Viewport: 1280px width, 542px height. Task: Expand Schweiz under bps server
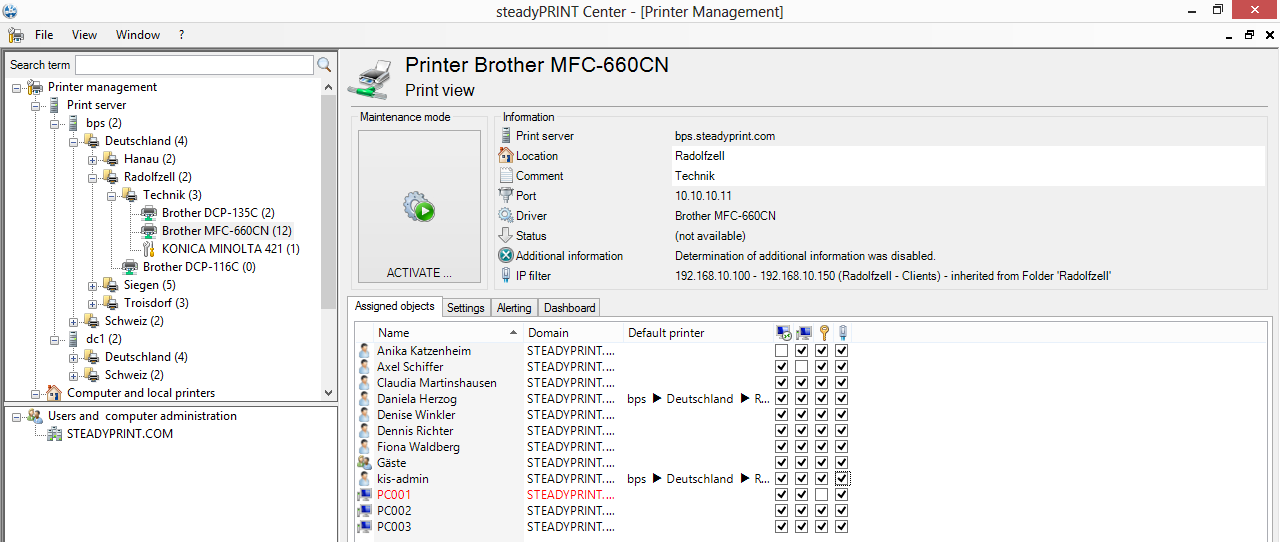click(73, 321)
